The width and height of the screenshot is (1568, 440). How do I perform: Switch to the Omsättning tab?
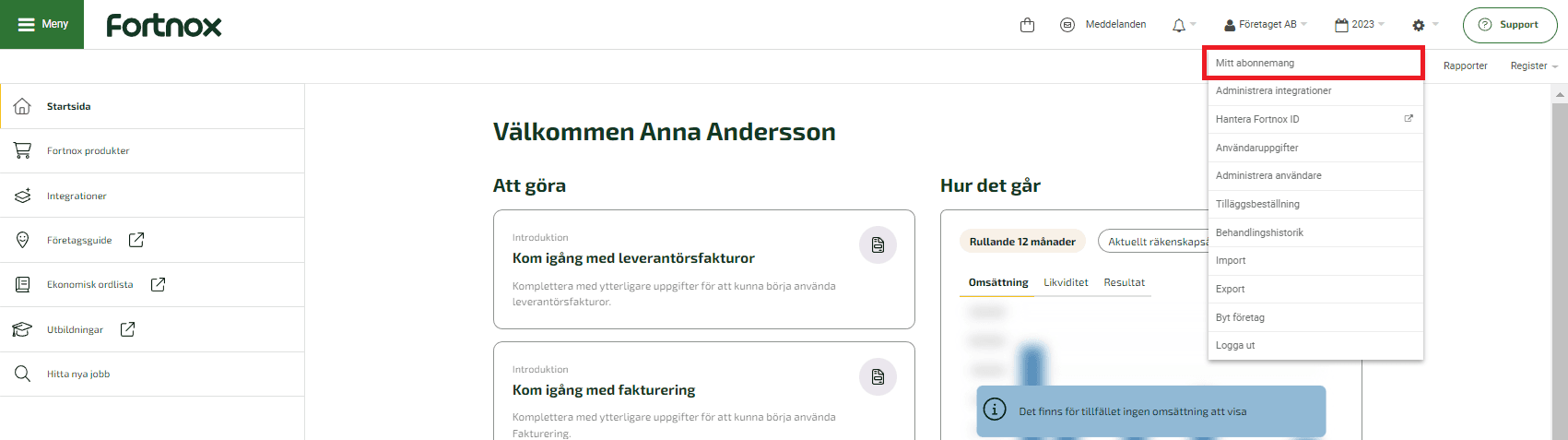click(998, 283)
